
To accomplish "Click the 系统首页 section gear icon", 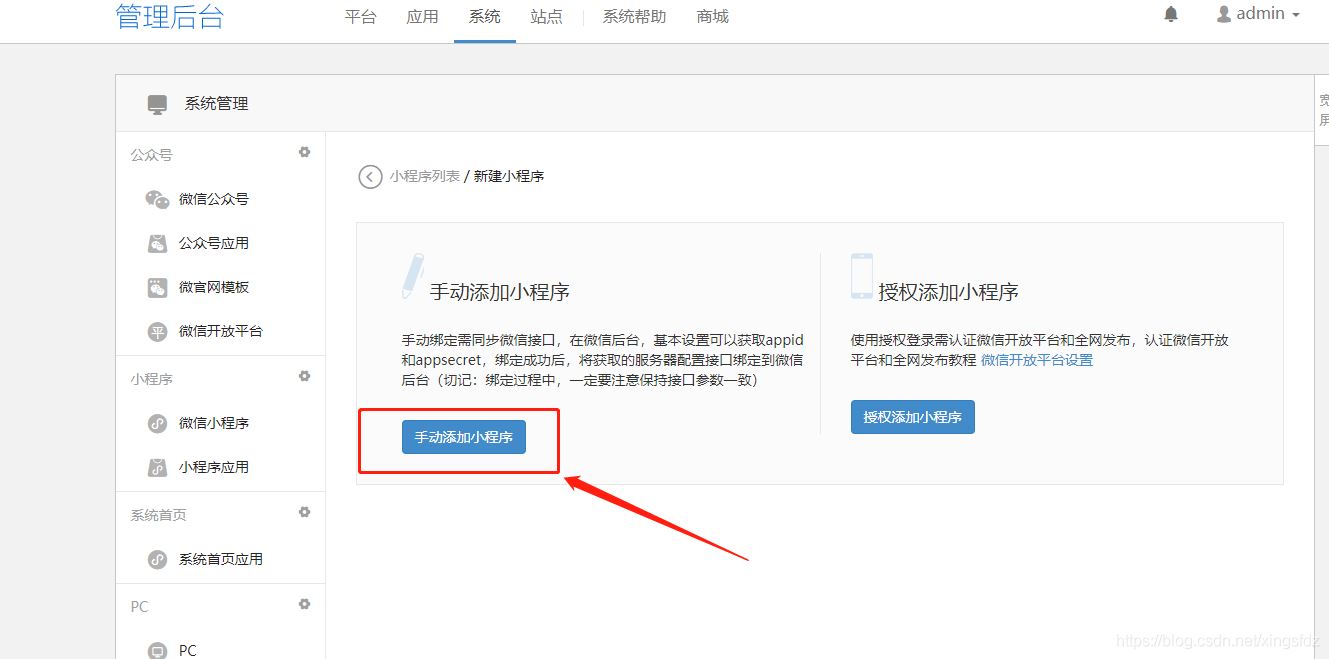I will (305, 512).
